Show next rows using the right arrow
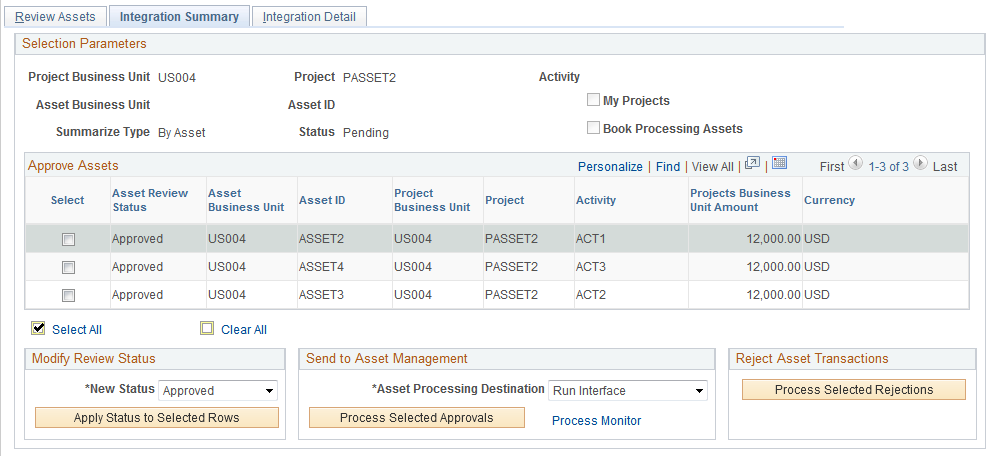 [920, 165]
